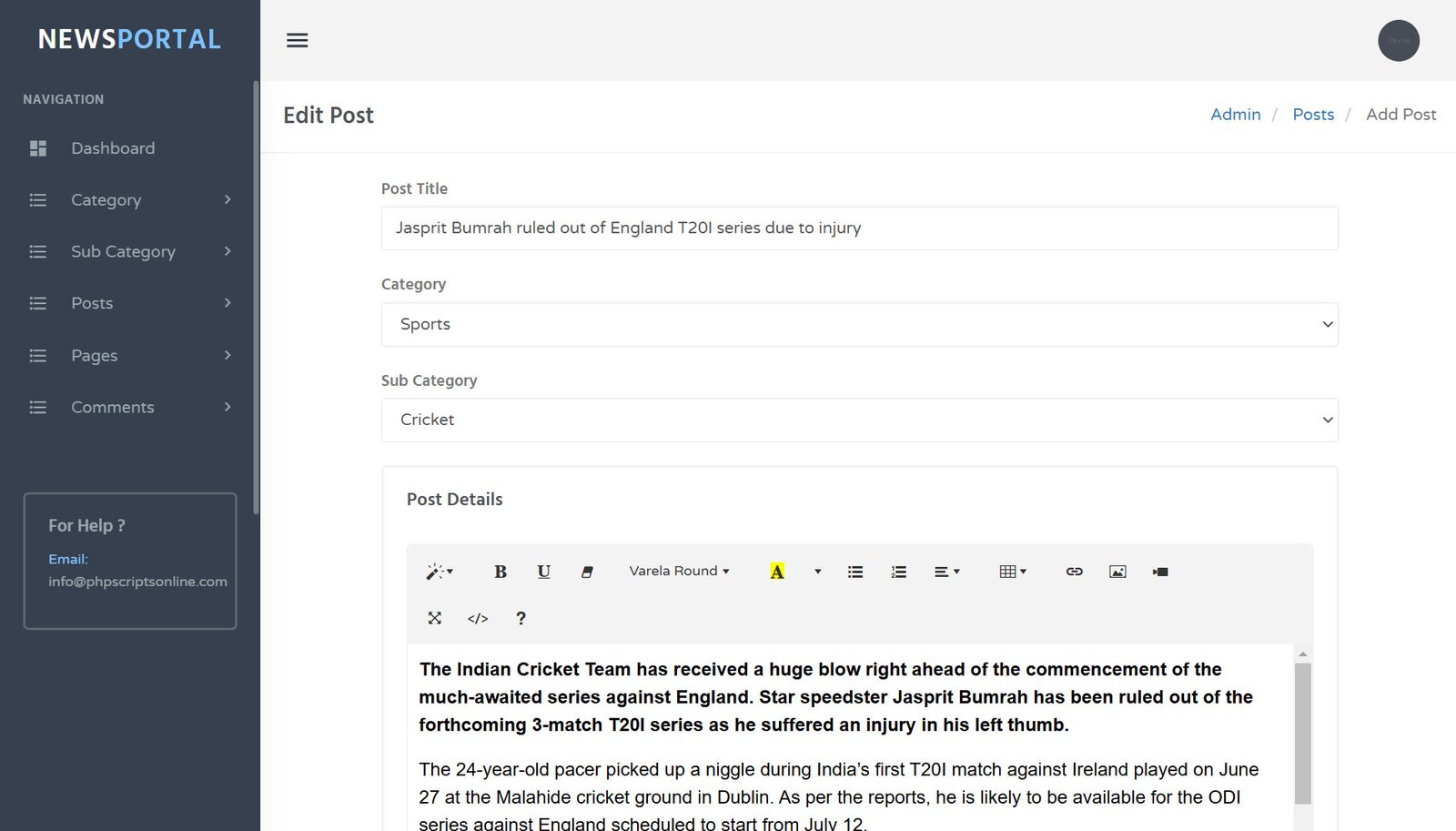The width and height of the screenshot is (1456, 831).
Task: Go to Admin breadcrumb link
Action: [1235, 115]
